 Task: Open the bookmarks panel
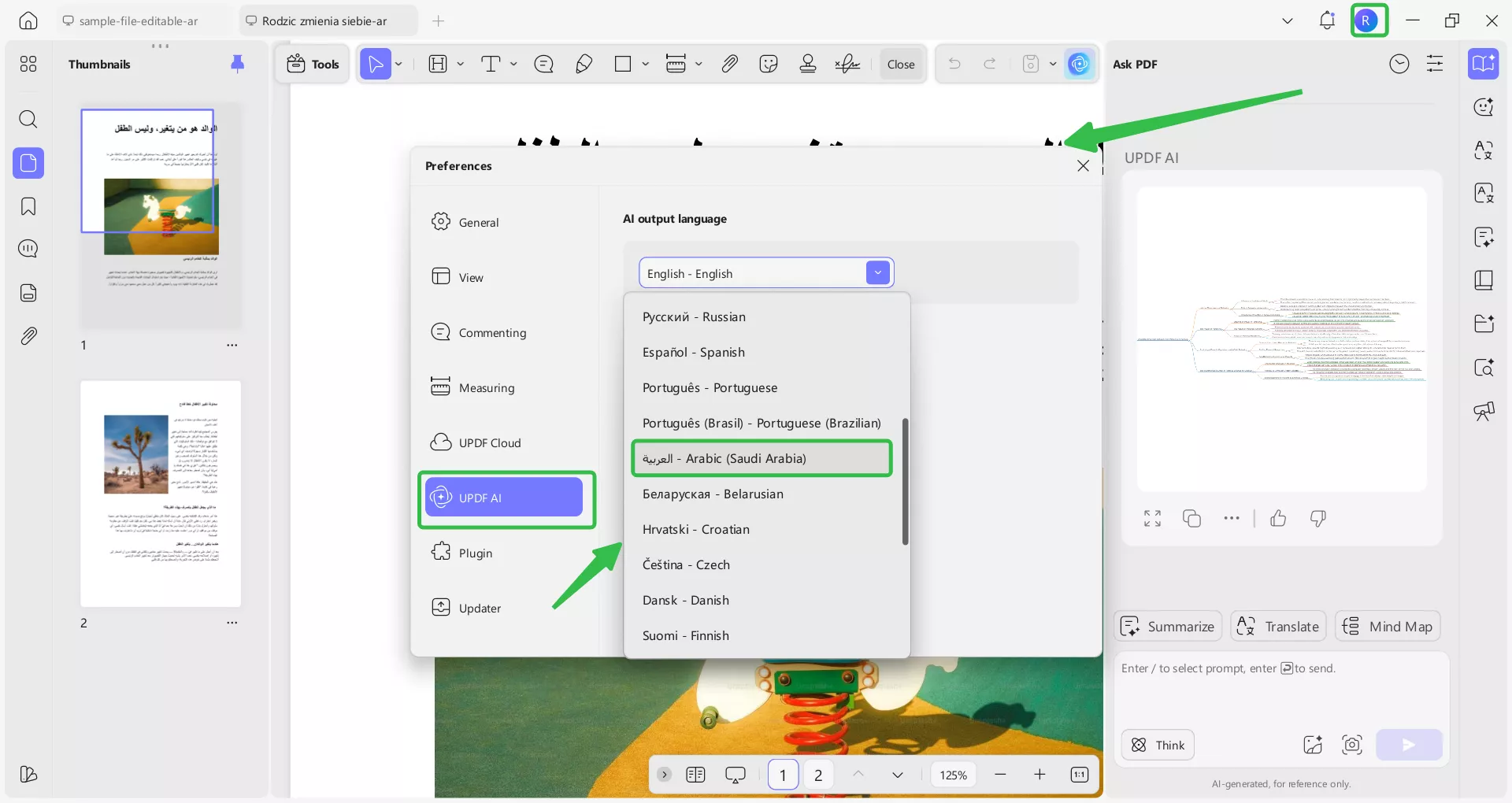tap(28, 206)
